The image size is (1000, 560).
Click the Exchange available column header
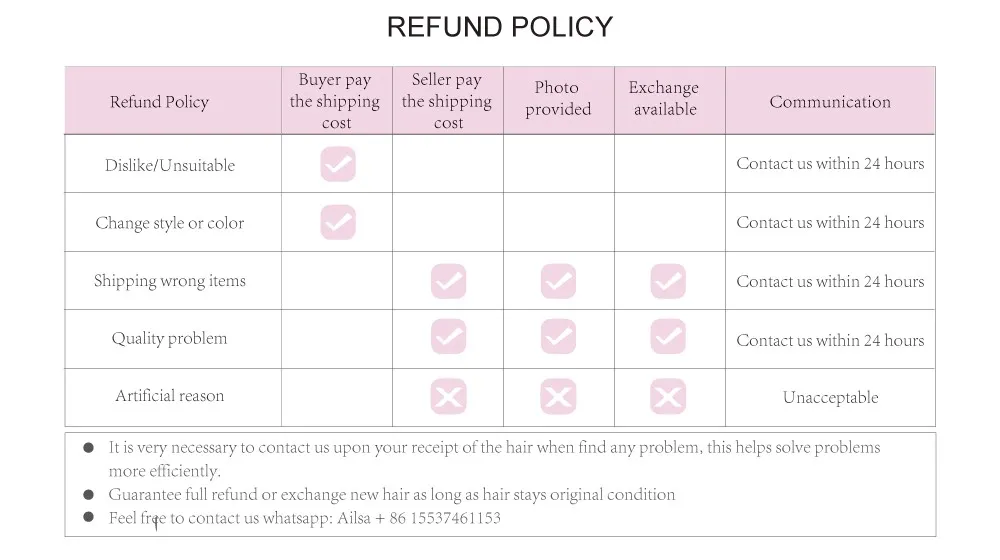point(664,99)
